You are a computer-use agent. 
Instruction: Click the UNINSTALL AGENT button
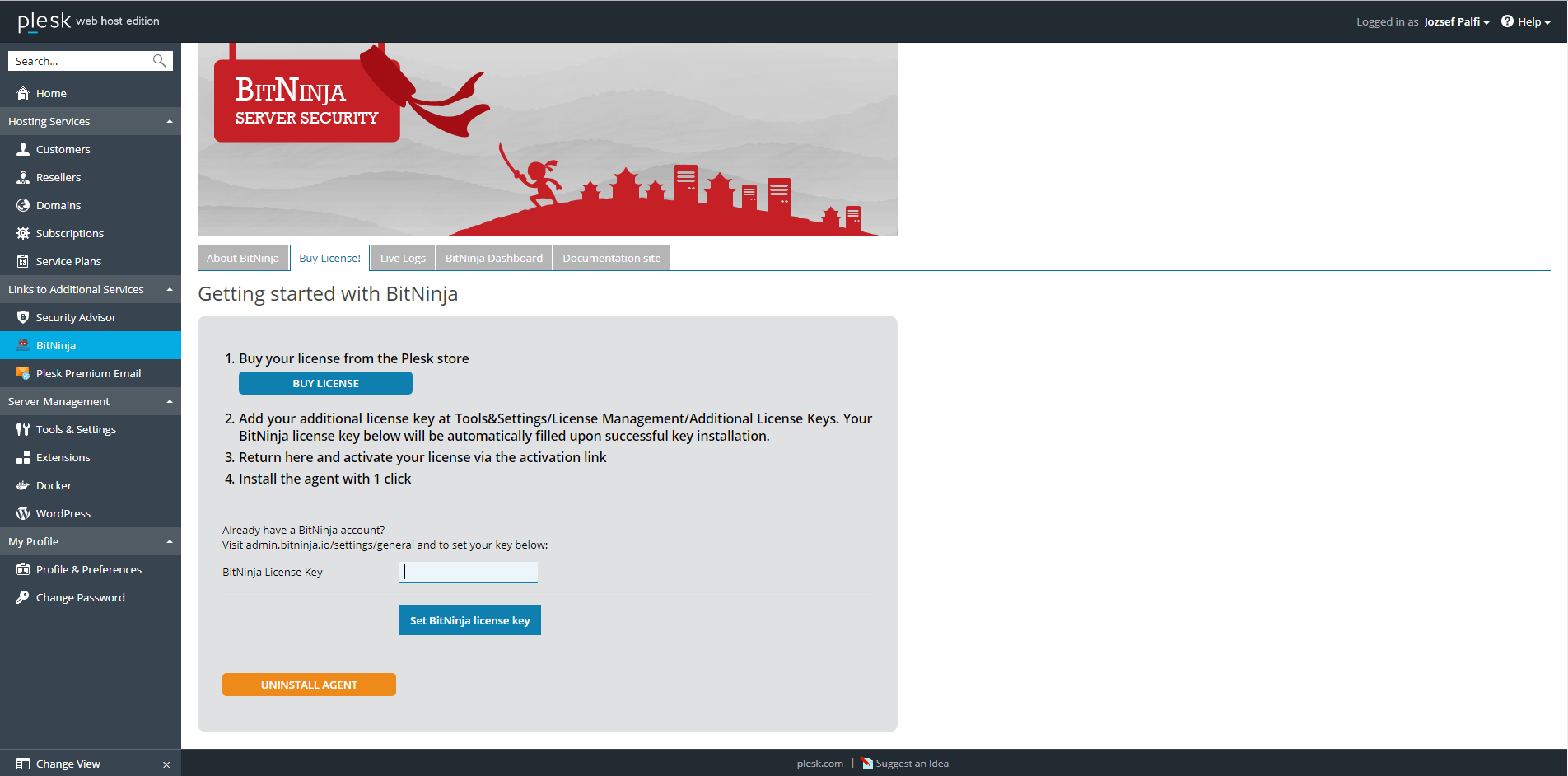click(x=309, y=685)
